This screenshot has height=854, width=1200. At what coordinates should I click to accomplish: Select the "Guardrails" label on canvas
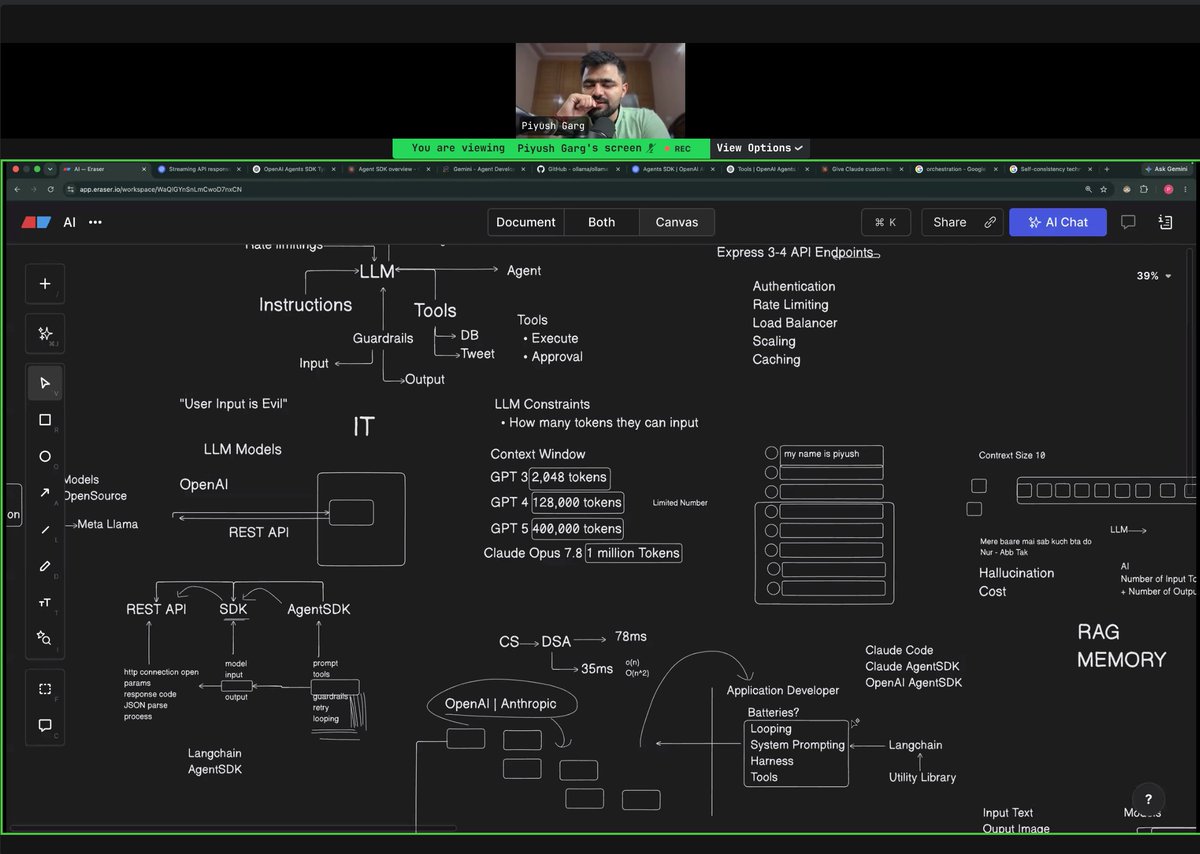(383, 339)
